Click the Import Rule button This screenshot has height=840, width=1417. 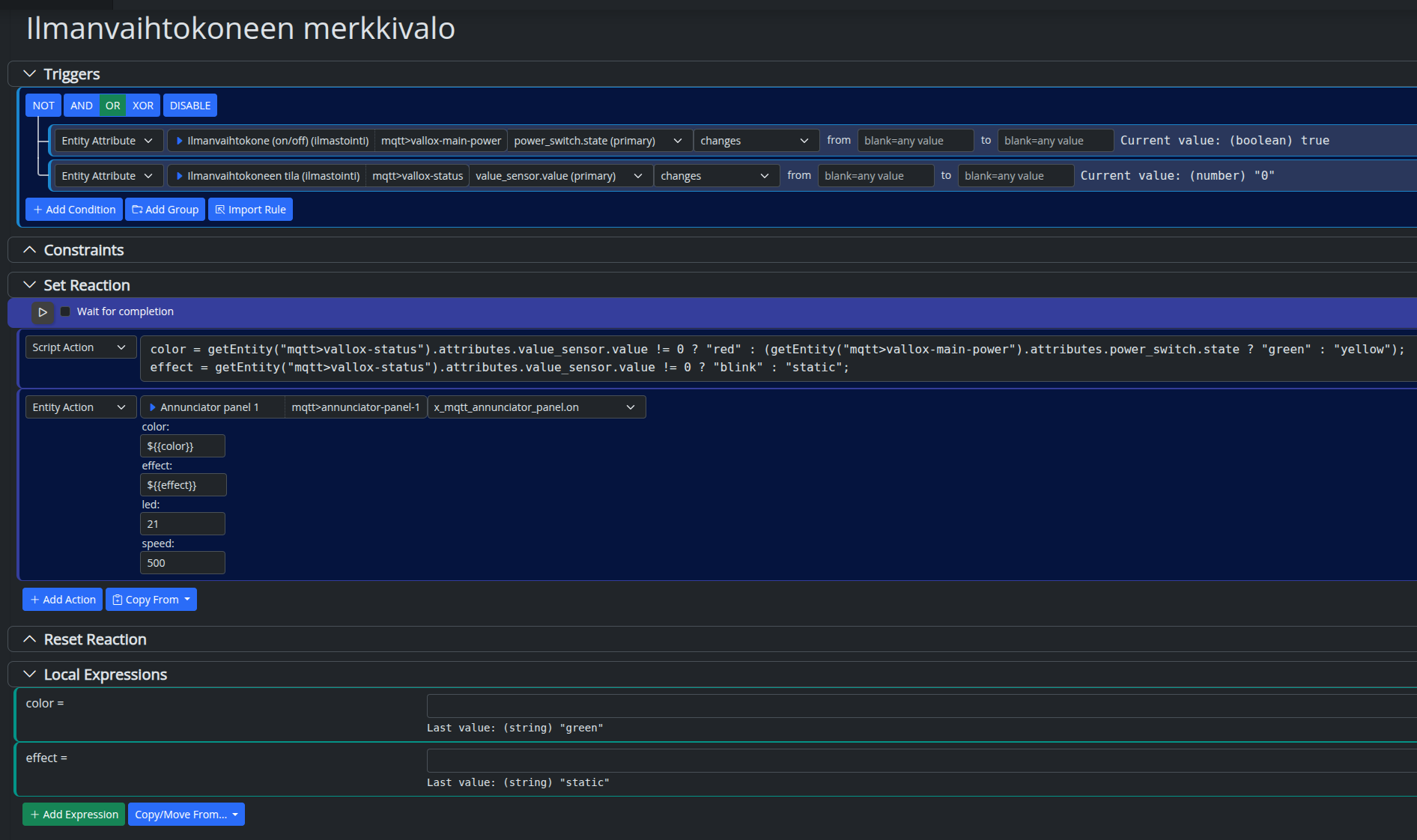click(x=250, y=210)
